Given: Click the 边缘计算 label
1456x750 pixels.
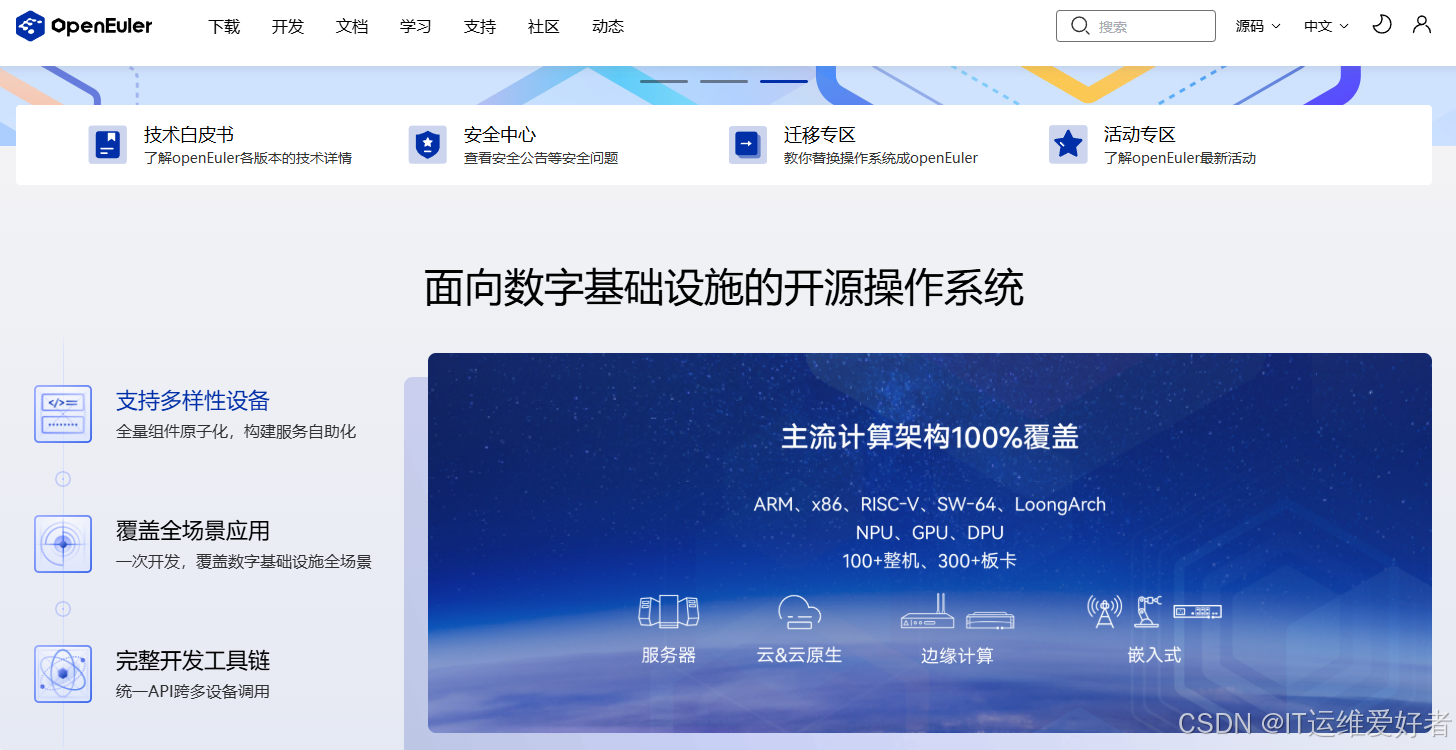Looking at the screenshot, I should [957, 656].
